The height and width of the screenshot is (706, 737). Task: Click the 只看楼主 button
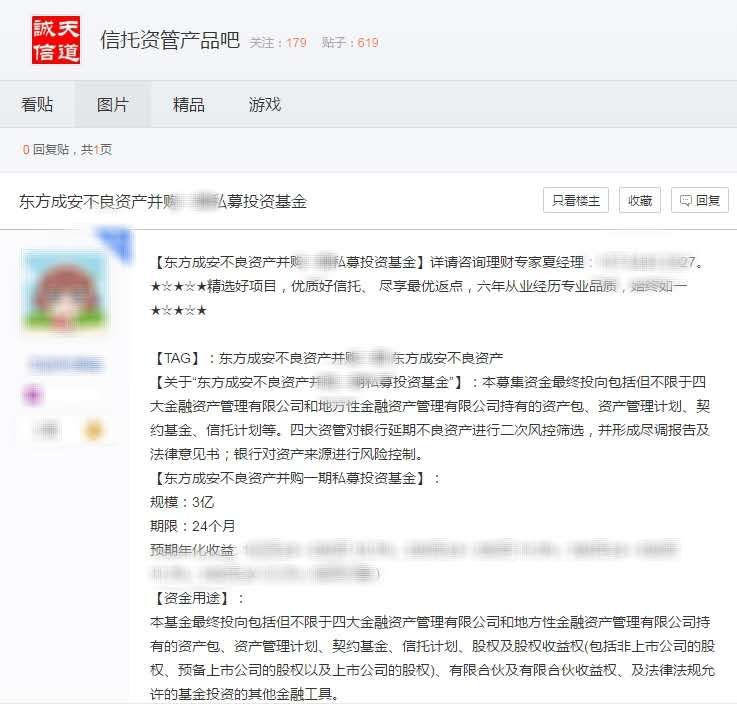click(576, 200)
